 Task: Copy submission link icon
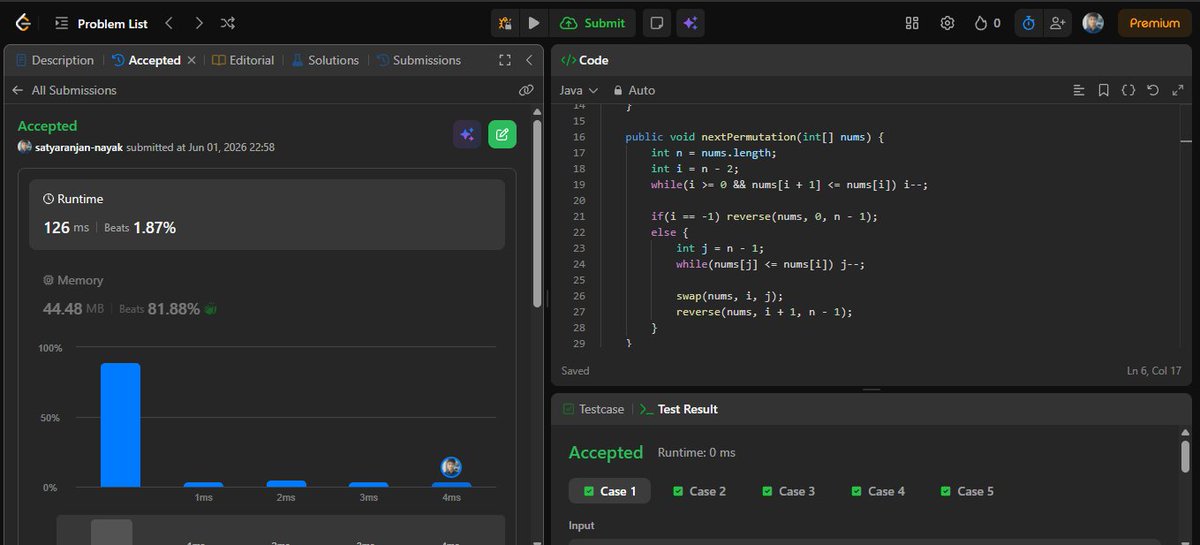[x=526, y=90]
